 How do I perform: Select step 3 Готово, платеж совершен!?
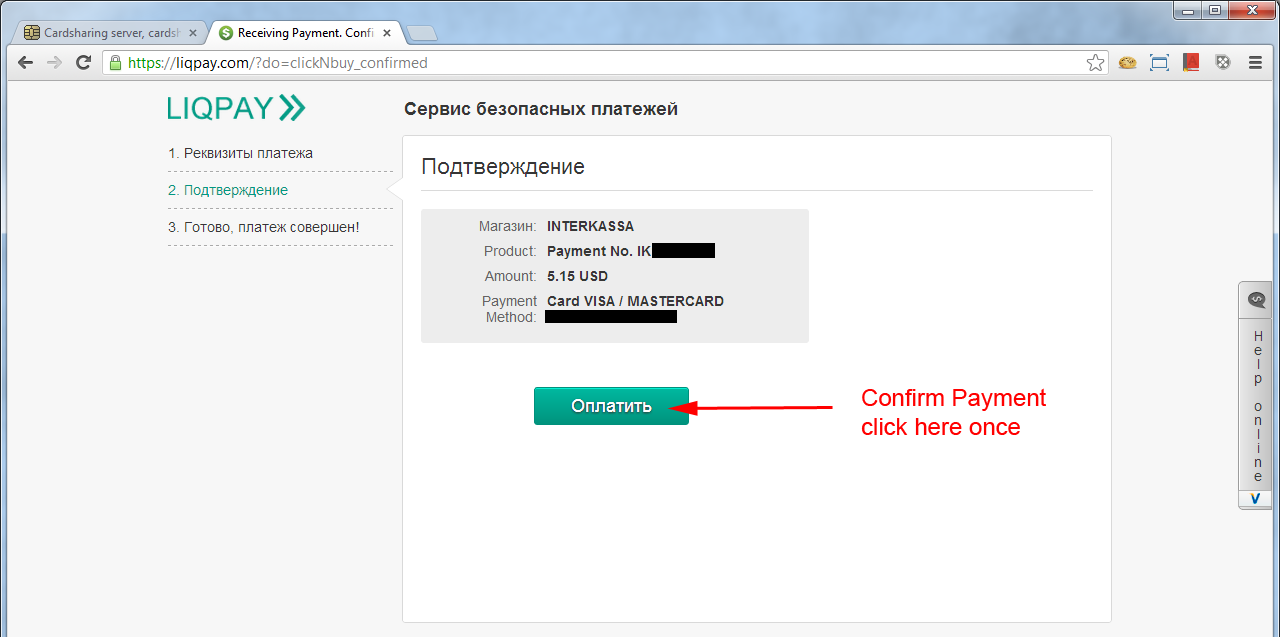pos(264,227)
